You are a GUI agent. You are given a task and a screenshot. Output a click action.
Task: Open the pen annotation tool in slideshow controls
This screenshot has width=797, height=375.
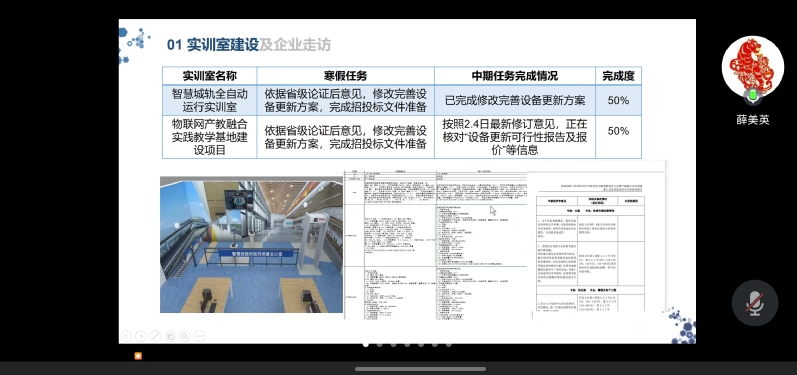point(156,336)
